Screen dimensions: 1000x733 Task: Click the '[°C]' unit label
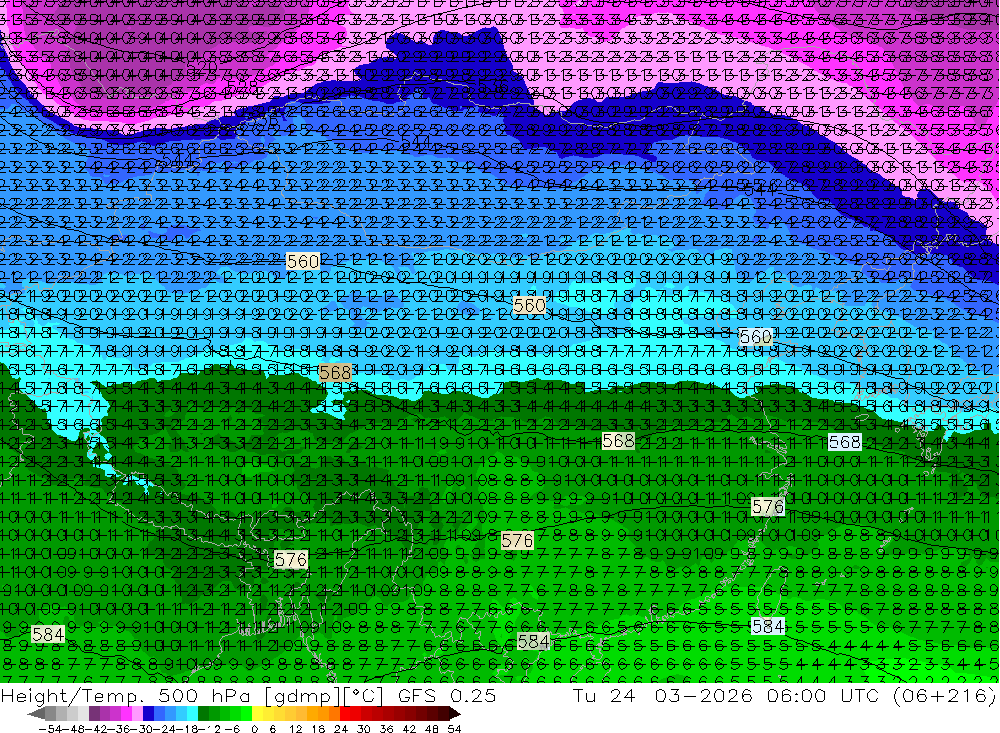click(x=363, y=697)
